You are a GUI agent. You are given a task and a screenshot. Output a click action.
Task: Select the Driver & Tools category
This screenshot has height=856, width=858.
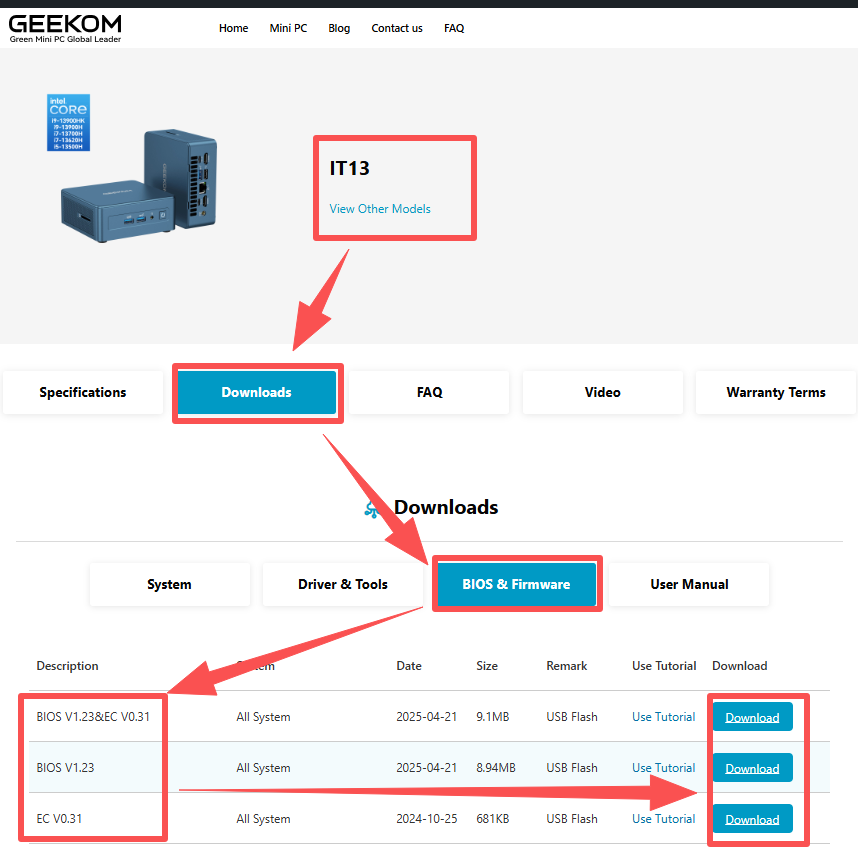click(343, 584)
